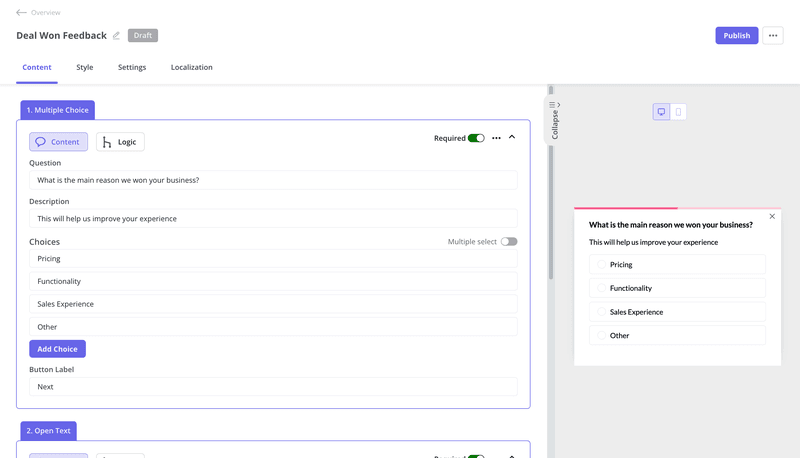Edit the Other choice field
Screen dimensions: 800x458
(x=273, y=327)
